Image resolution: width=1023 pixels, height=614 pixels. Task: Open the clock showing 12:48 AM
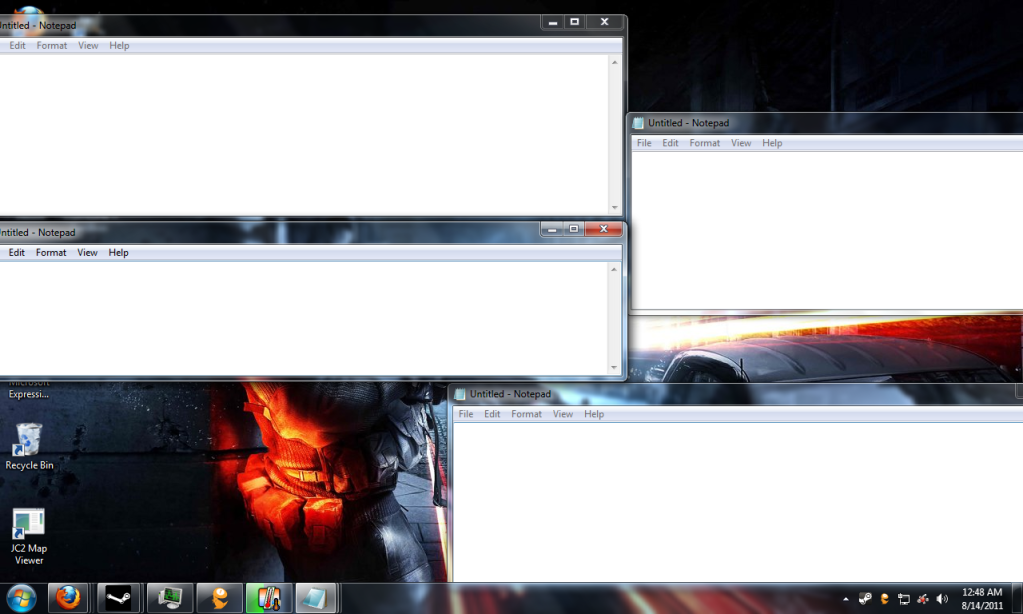click(982, 598)
